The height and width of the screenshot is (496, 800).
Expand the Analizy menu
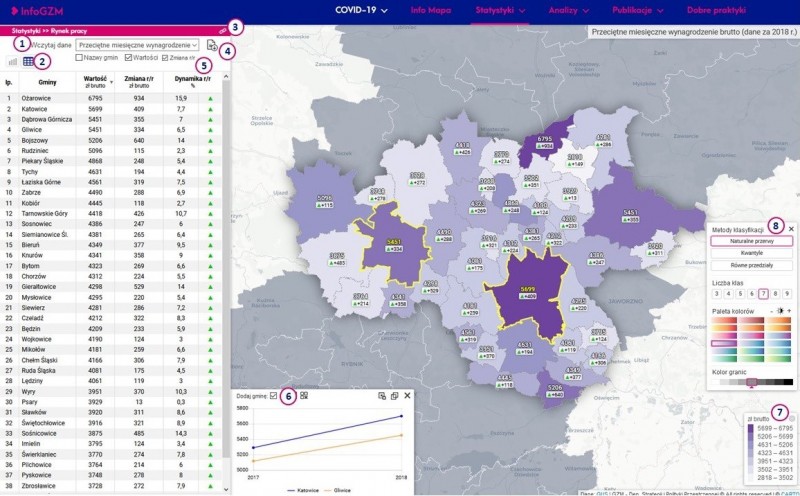click(x=569, y=10)
